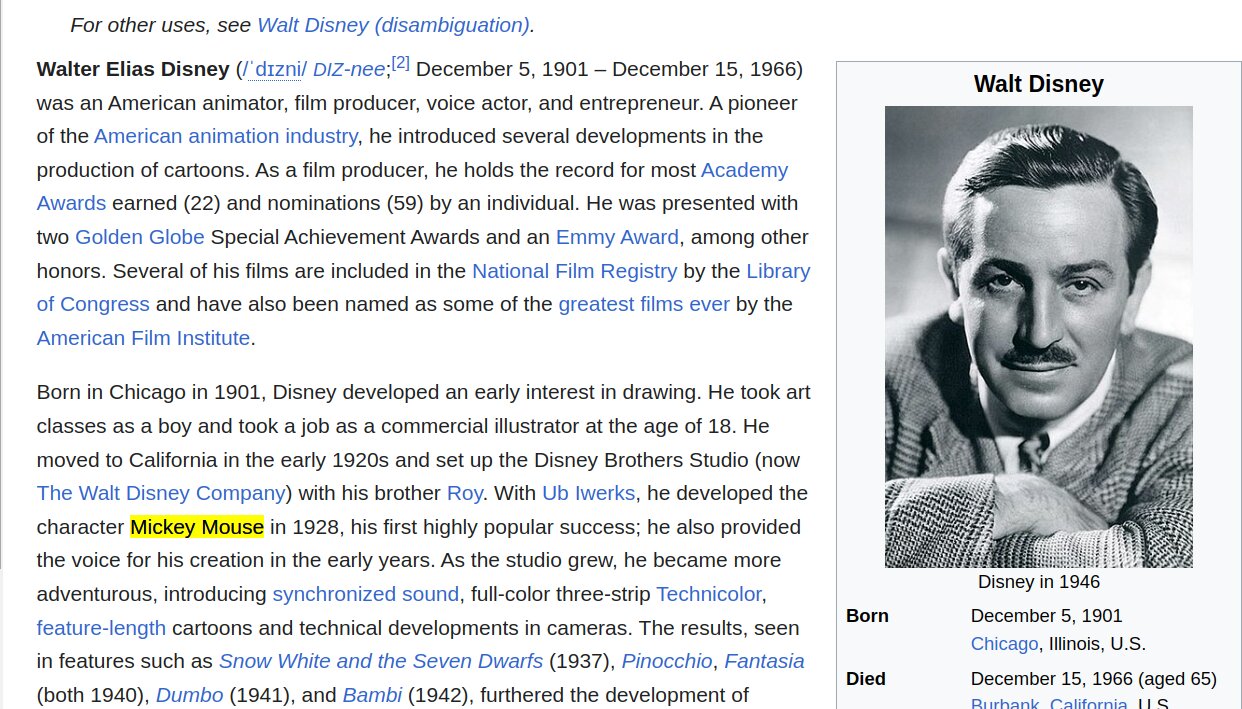The image size is (1242, 709).
Task: Click the highlighted Mickey Mouse text
Action: point(197,527)
